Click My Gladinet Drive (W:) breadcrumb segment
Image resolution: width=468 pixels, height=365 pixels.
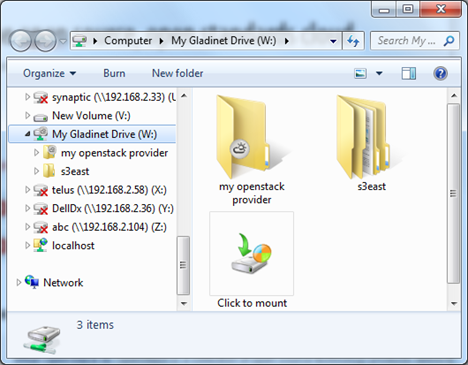pos(224,41)
